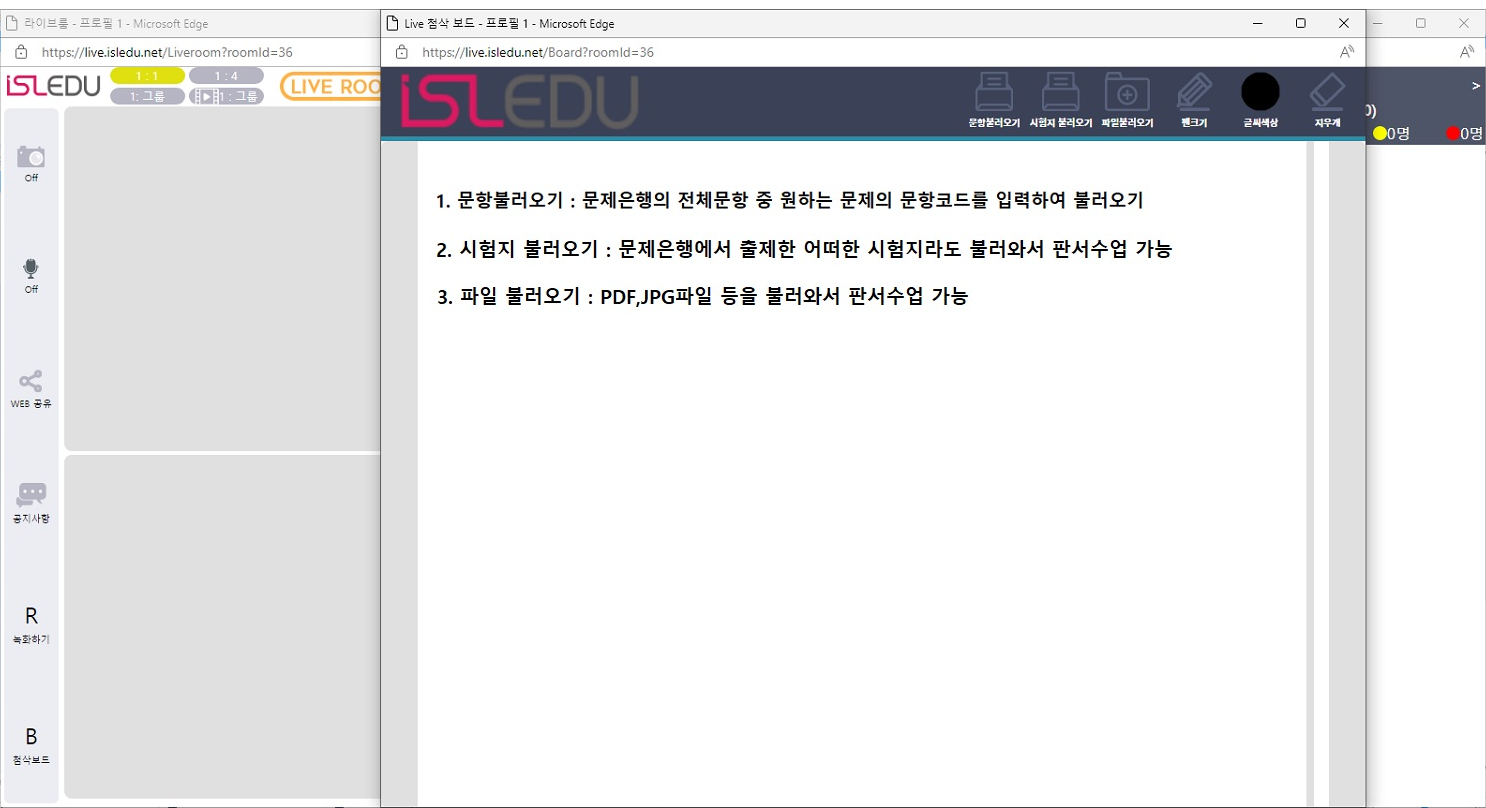Open the 공지사항 chat bubble icon

(31, 495)
